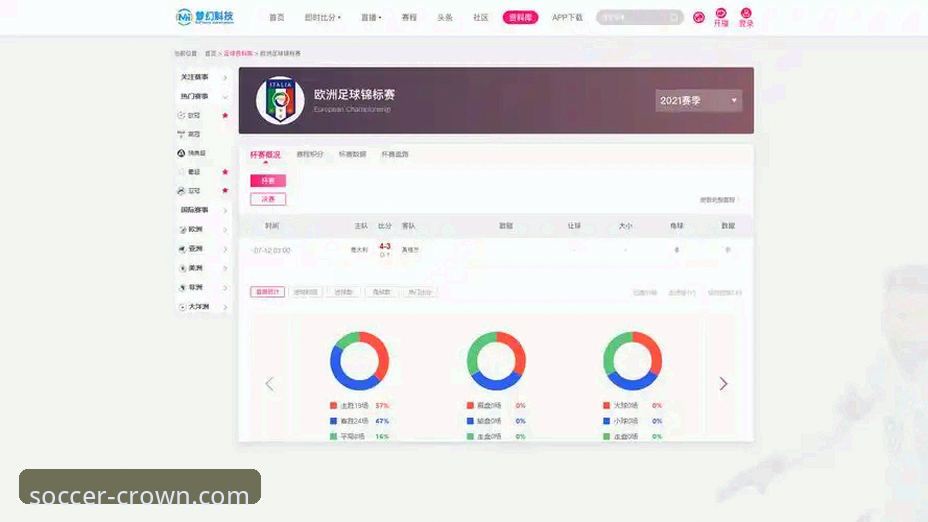Expand the 大洋洲 row chevron

(225, 307)
